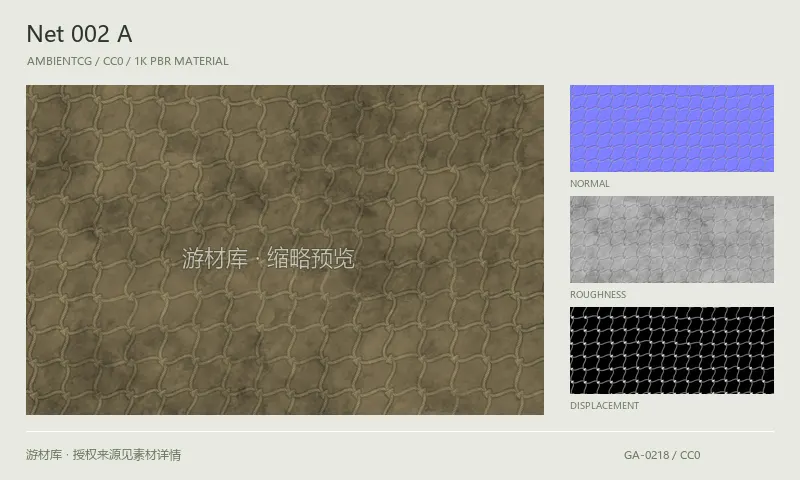Click the 'Net 002 A' title
Screen dimensions: 800x480
80,34
